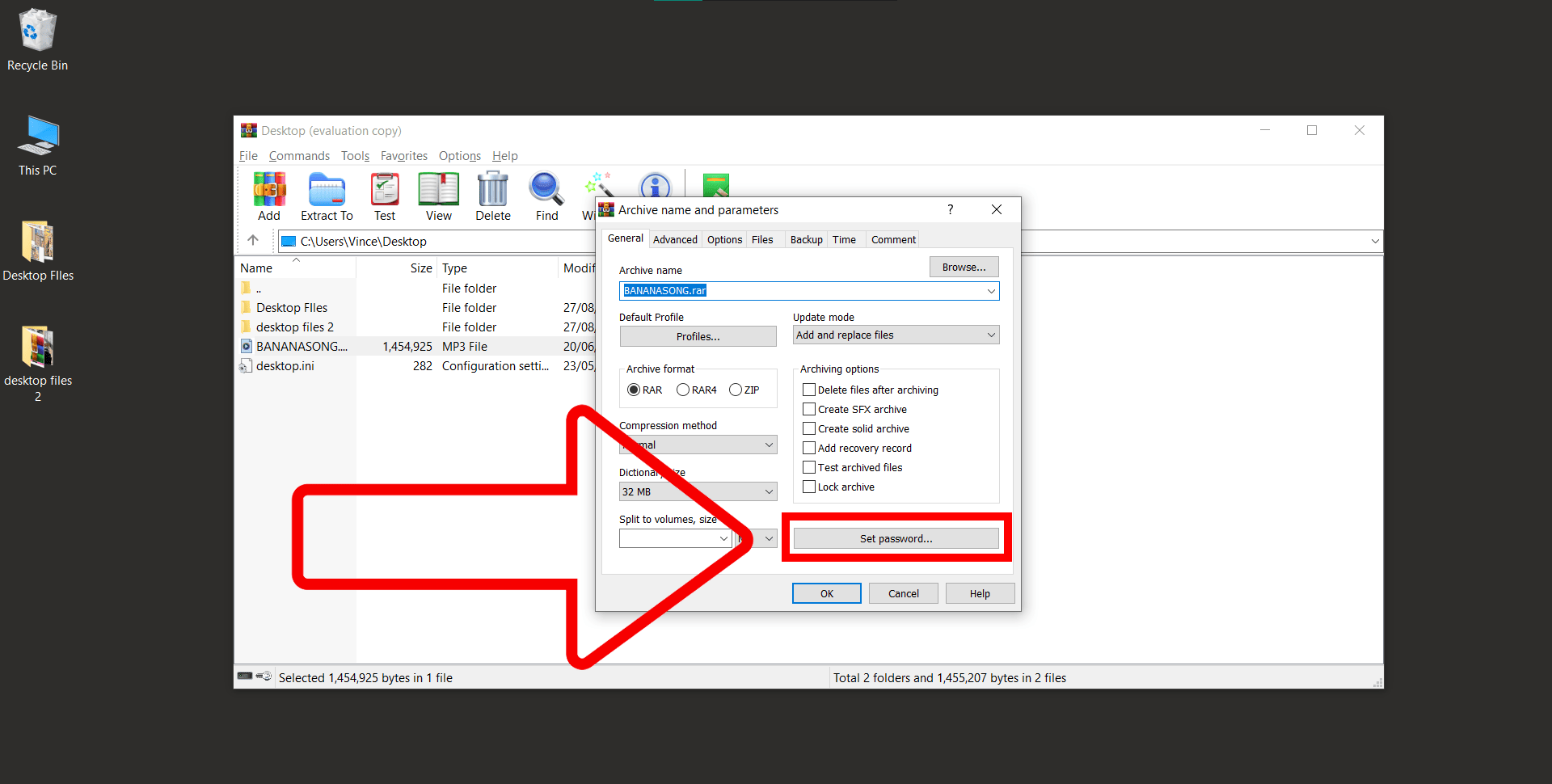Open the Commands menu
This screenshot has width=1552, height=784.
[x=299, y=156]
